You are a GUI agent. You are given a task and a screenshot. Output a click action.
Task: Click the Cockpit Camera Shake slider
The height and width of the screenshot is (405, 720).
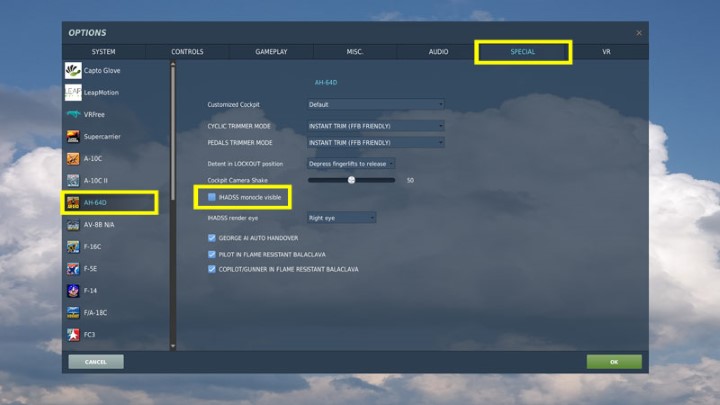[x=351, y=180]
